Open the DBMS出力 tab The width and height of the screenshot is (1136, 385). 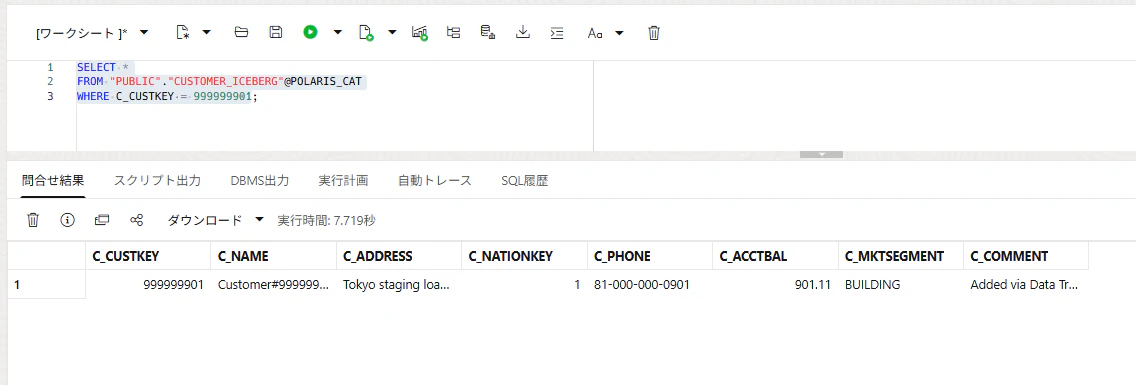click(259, 181)
